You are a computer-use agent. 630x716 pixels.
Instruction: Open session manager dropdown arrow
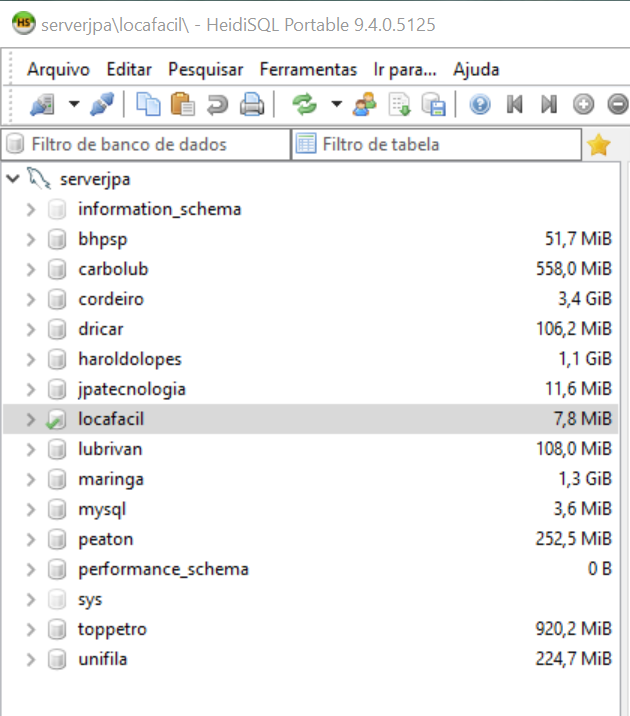click(74, 104)
